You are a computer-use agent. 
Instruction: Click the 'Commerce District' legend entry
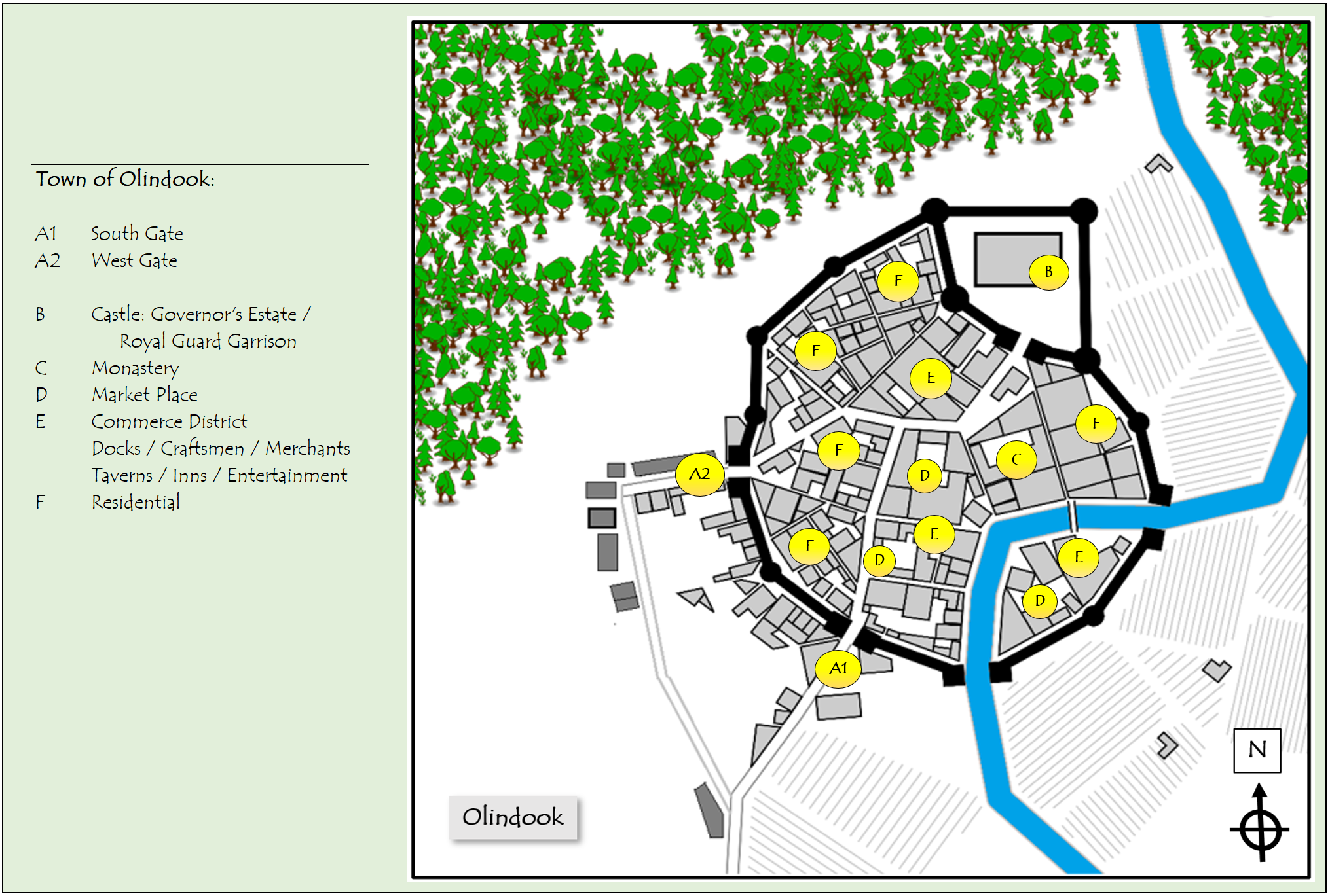coord(169,421)
